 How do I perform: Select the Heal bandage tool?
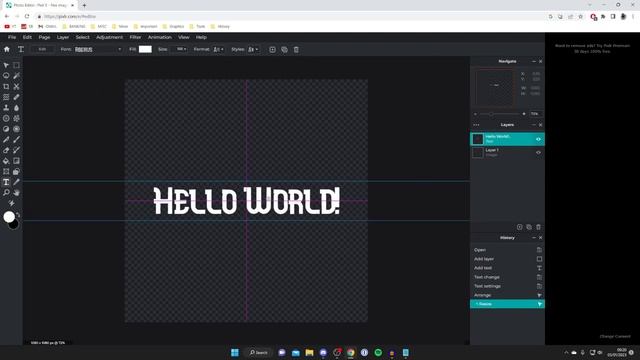pyautogui.click(x=16, y=97)
